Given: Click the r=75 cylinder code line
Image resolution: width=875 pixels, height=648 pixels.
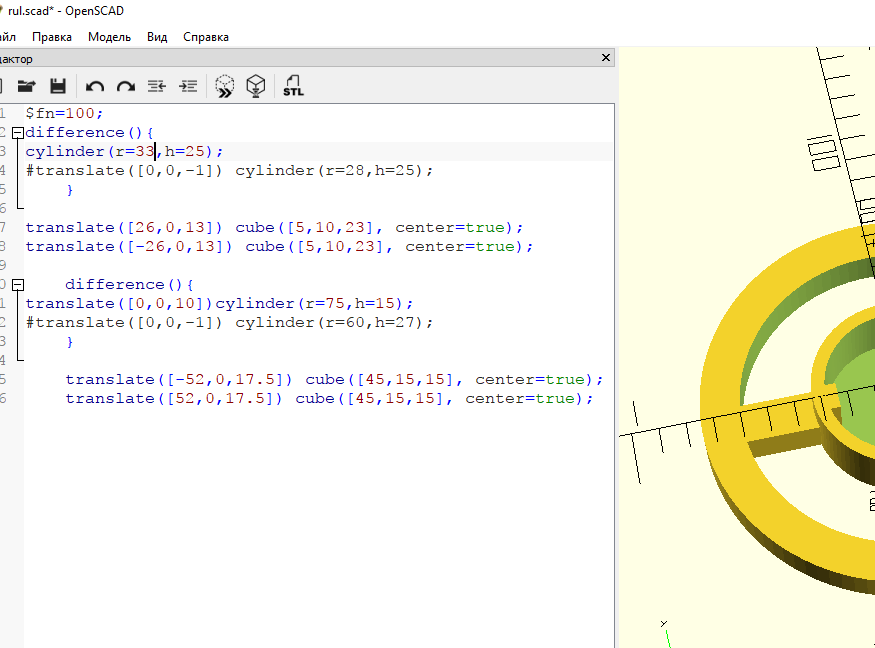Looking at the screenshot, I should click(219, 304).
